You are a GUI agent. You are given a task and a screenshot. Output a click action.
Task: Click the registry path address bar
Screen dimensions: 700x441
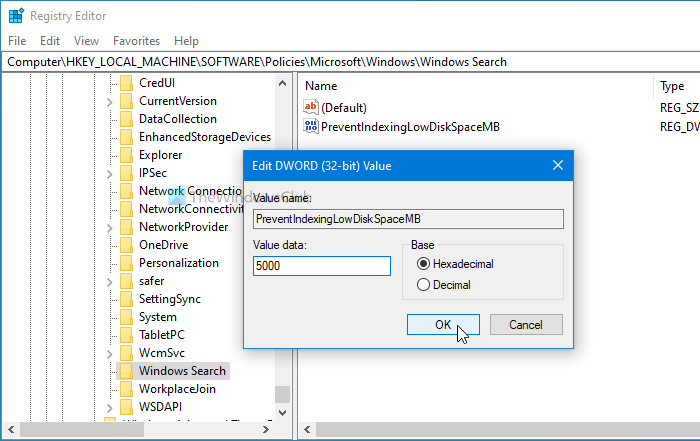(350, 62)
